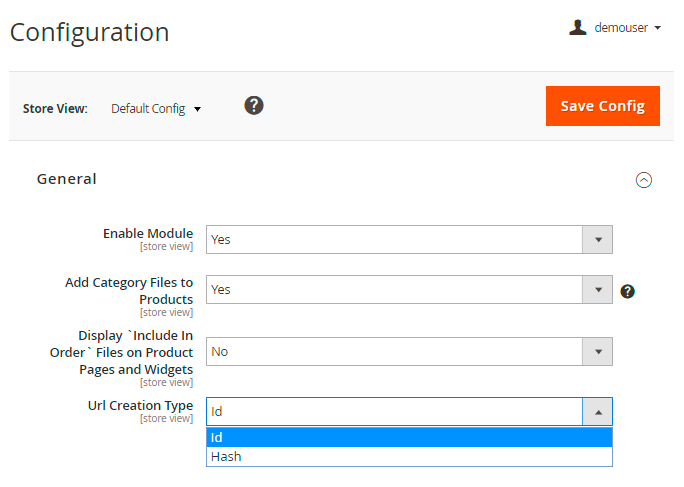Click the Save Config button
This screenshot has width=684, height=487.
[x=602, y=106]
